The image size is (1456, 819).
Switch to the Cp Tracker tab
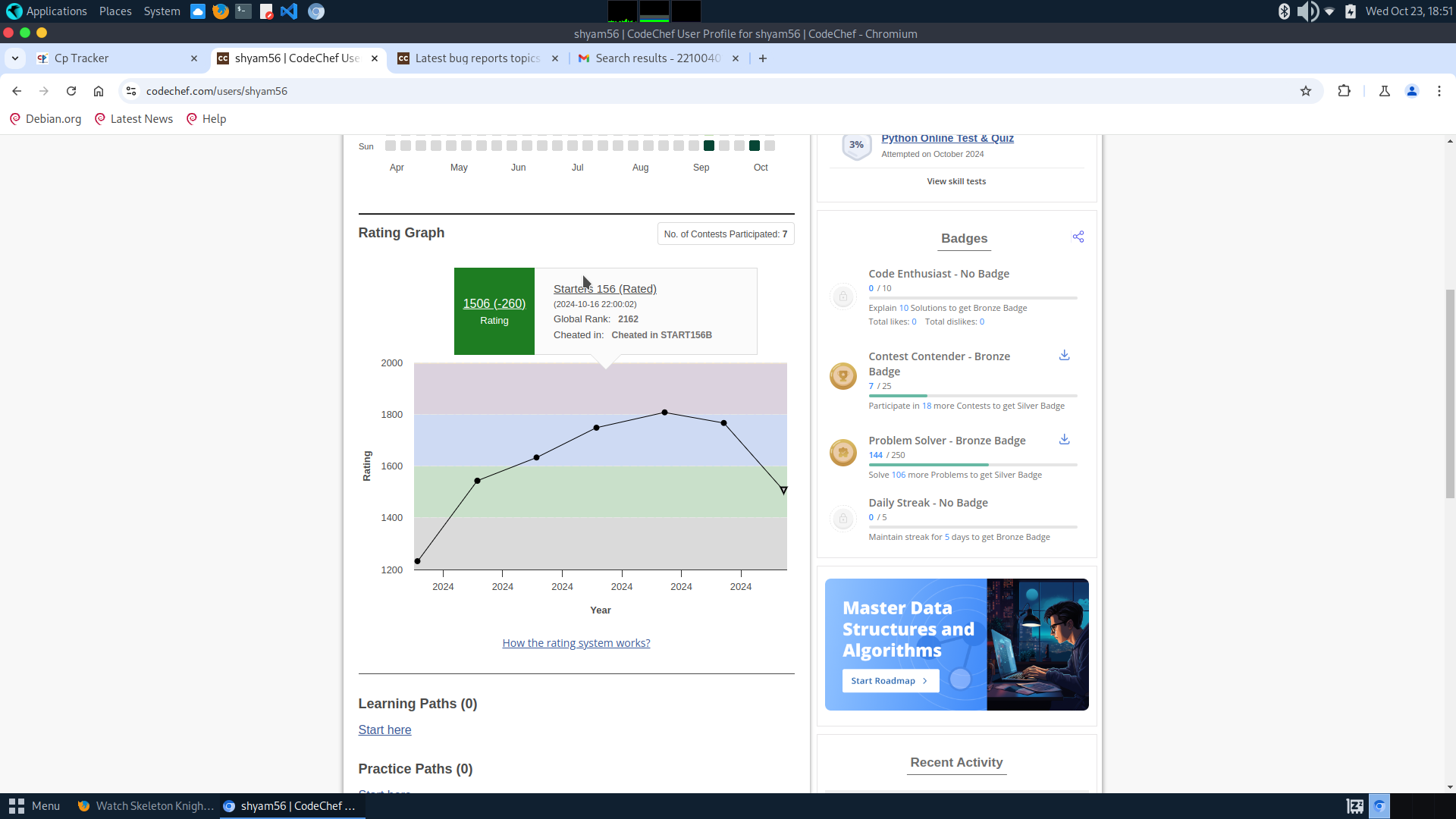114,58
